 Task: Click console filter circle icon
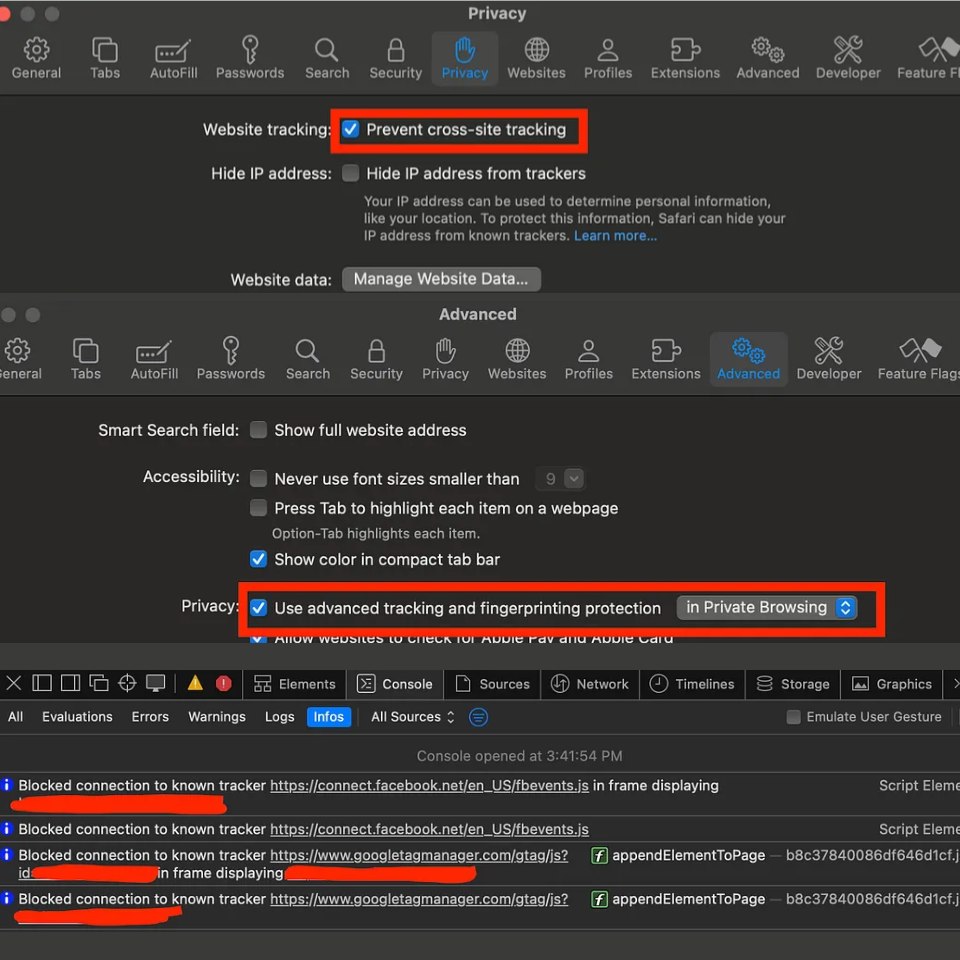(478, 717)
